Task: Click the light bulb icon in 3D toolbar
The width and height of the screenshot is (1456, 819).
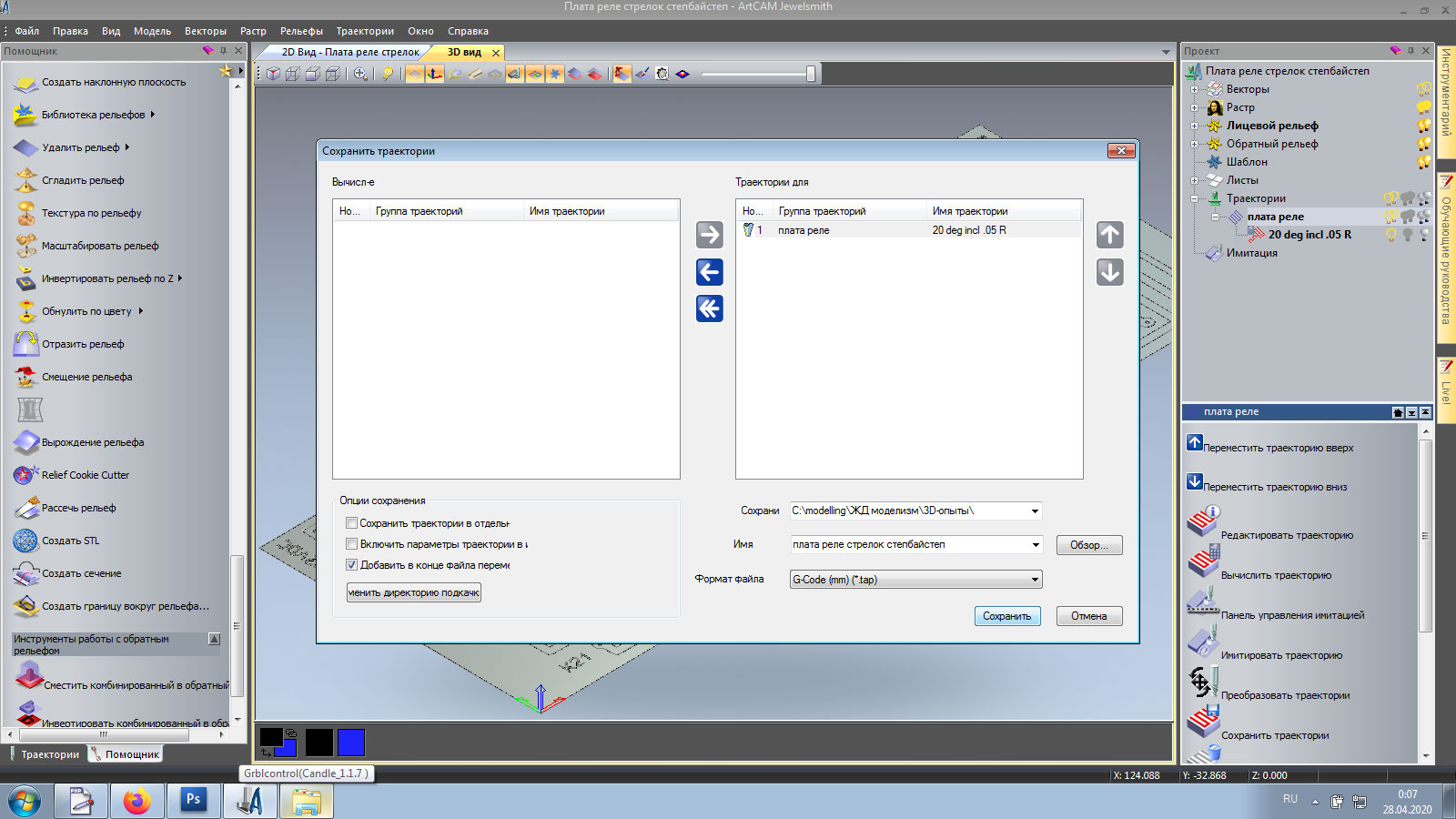Action: 388,74
